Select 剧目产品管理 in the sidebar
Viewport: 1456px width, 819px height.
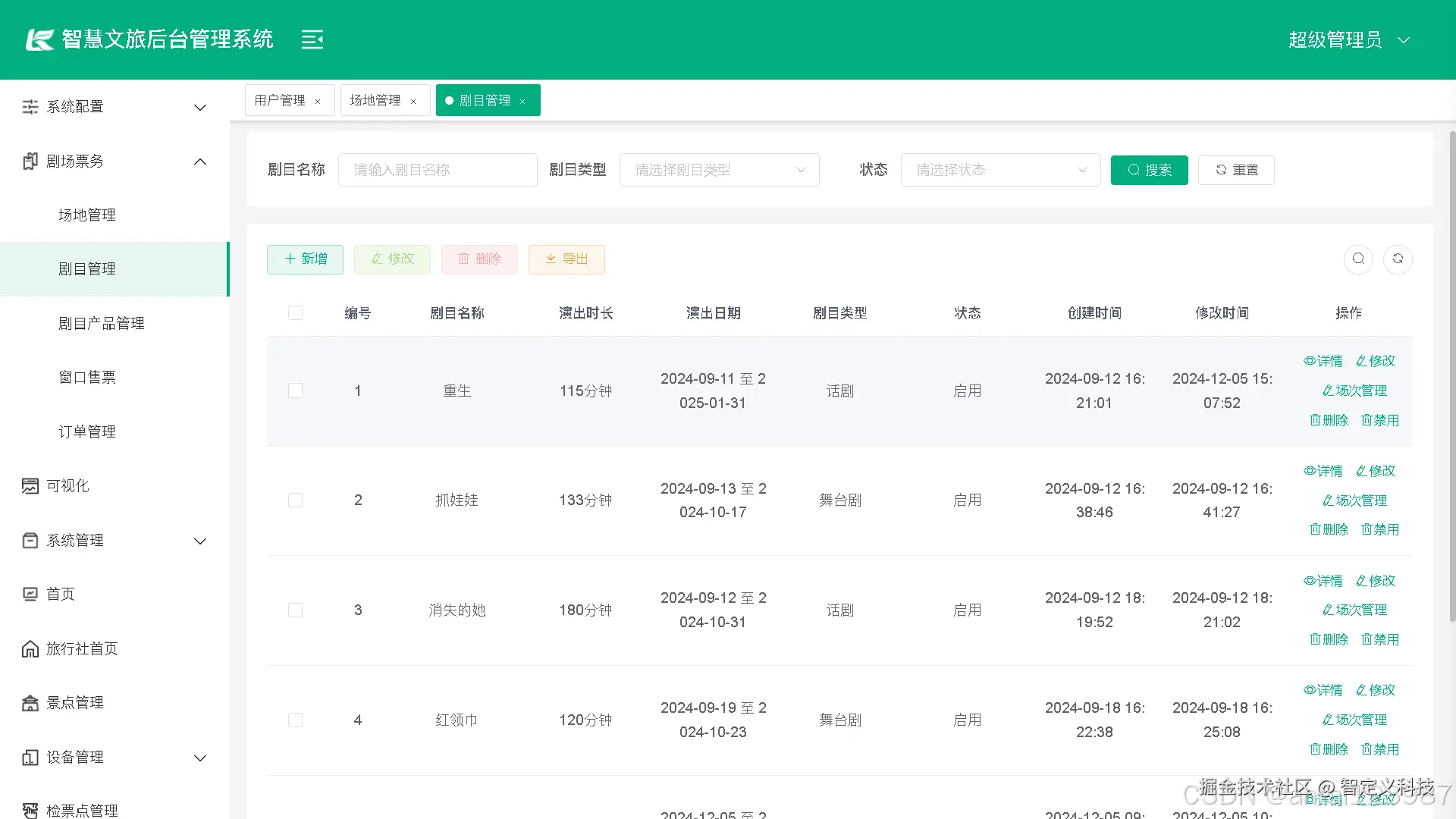pyautogui.click(x=102, y=324)
